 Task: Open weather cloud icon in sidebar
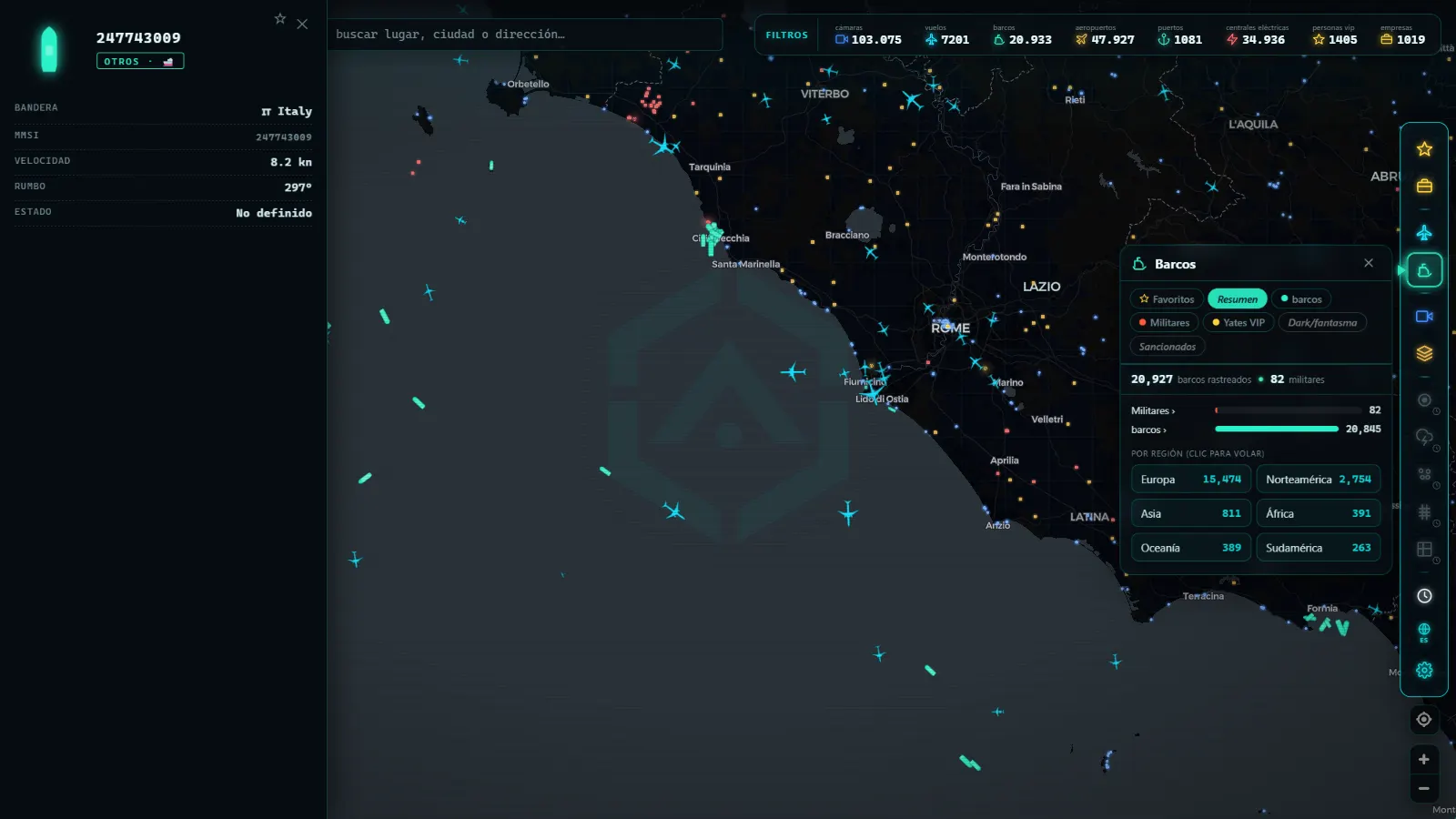tap(1424, 437)
